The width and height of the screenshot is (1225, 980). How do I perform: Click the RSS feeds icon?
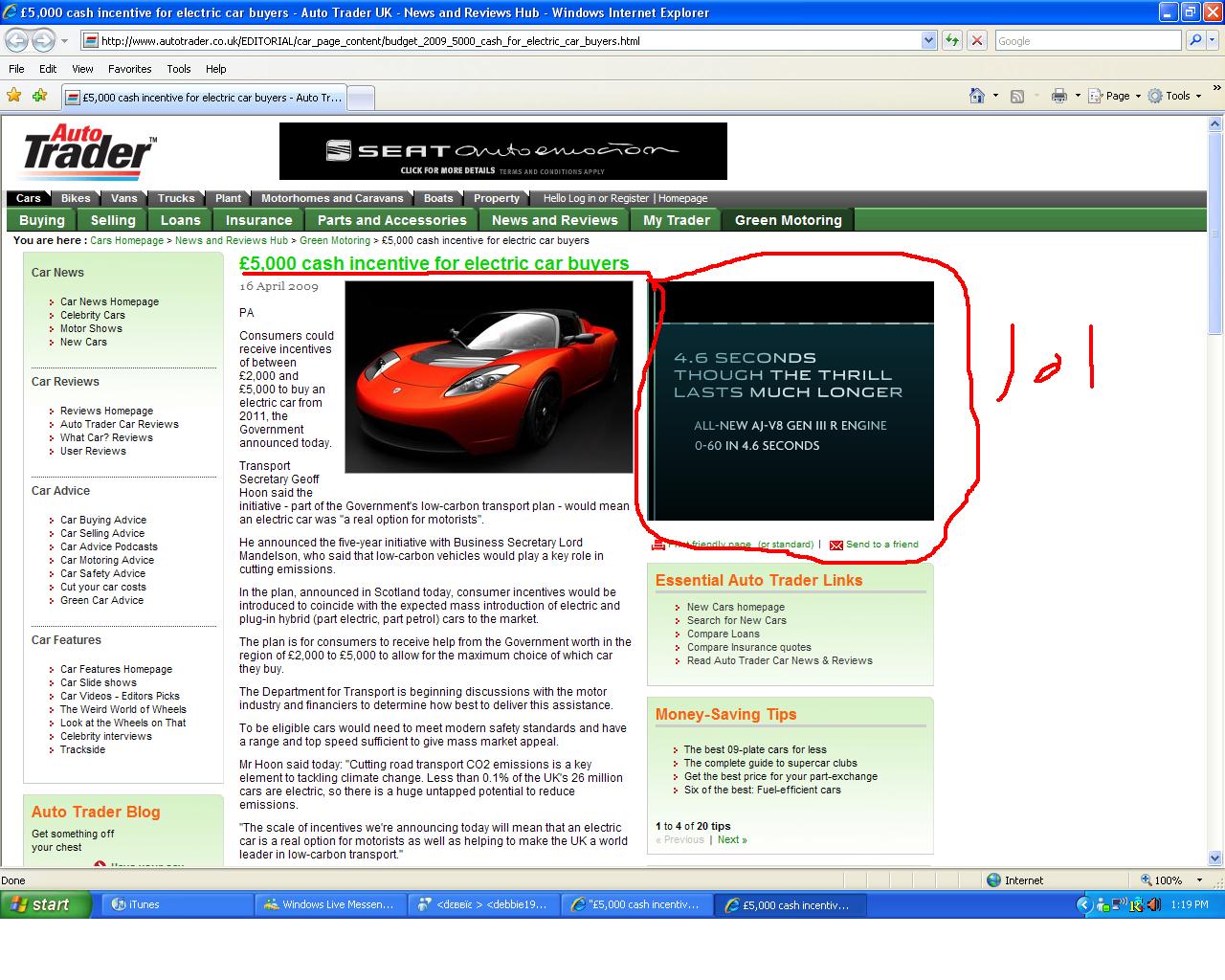1017,96
